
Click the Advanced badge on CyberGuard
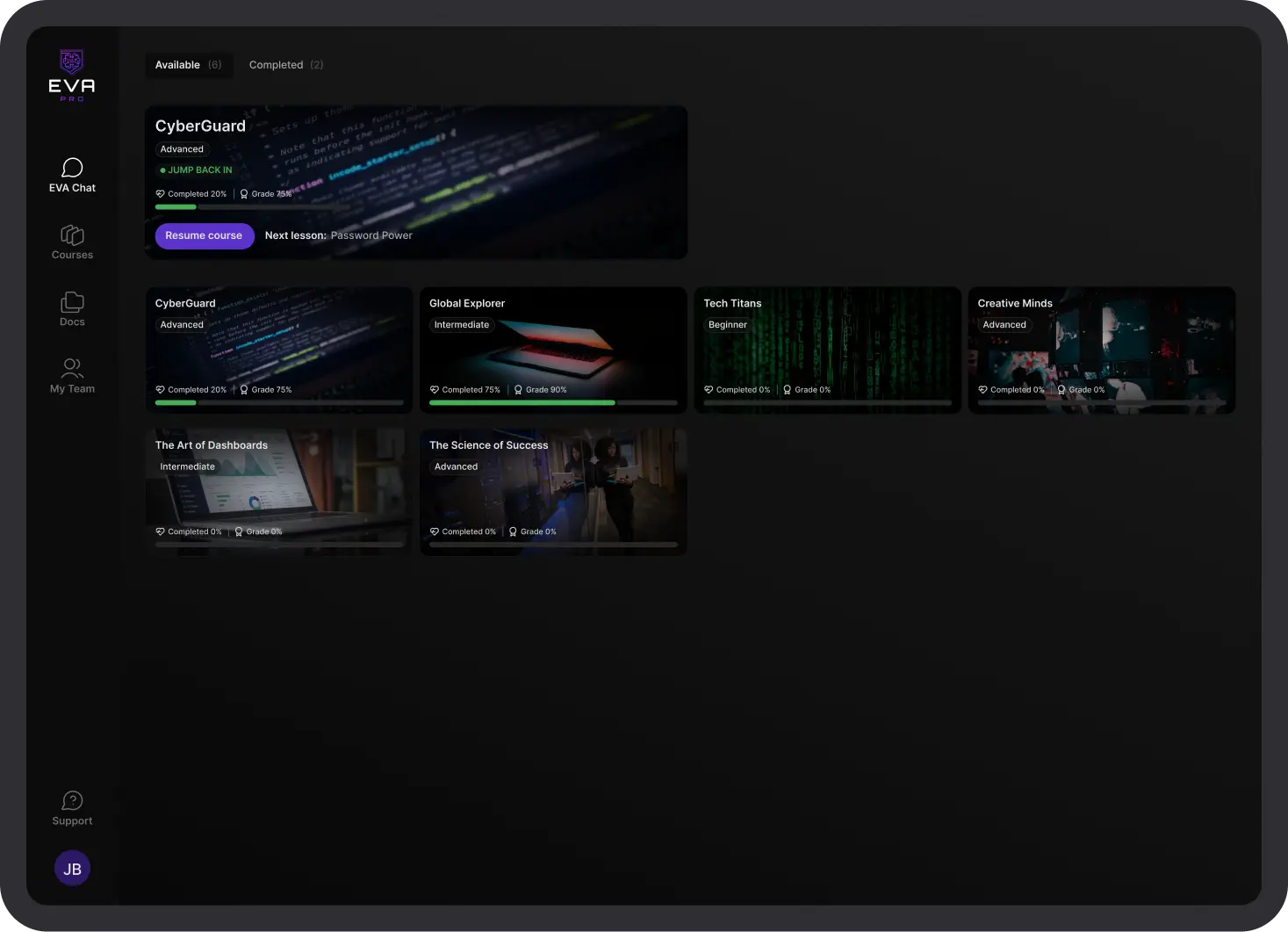coord(182,149)
